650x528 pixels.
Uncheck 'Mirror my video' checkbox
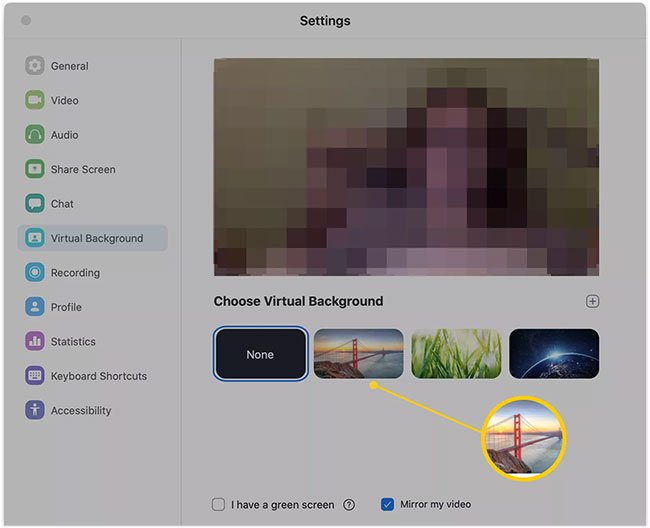[x=388, y=505]
